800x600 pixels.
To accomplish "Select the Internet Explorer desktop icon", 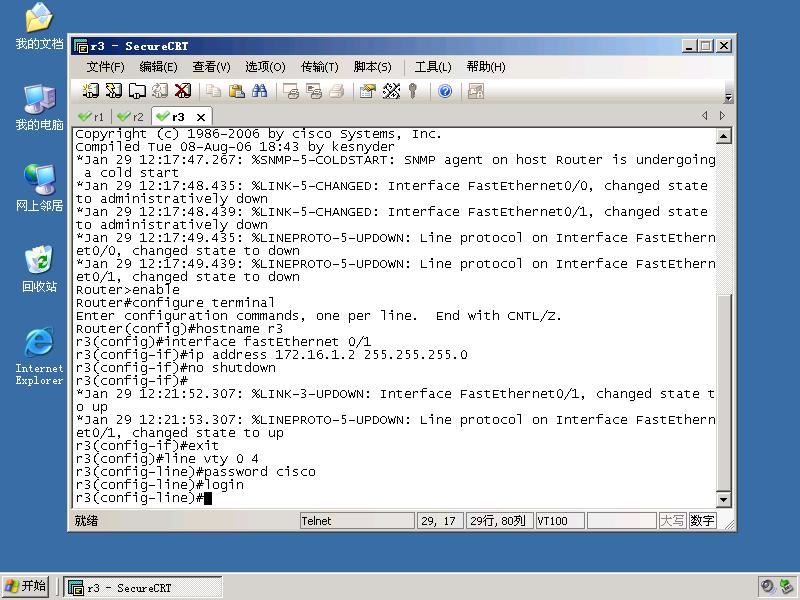I will tap(39, 356).
